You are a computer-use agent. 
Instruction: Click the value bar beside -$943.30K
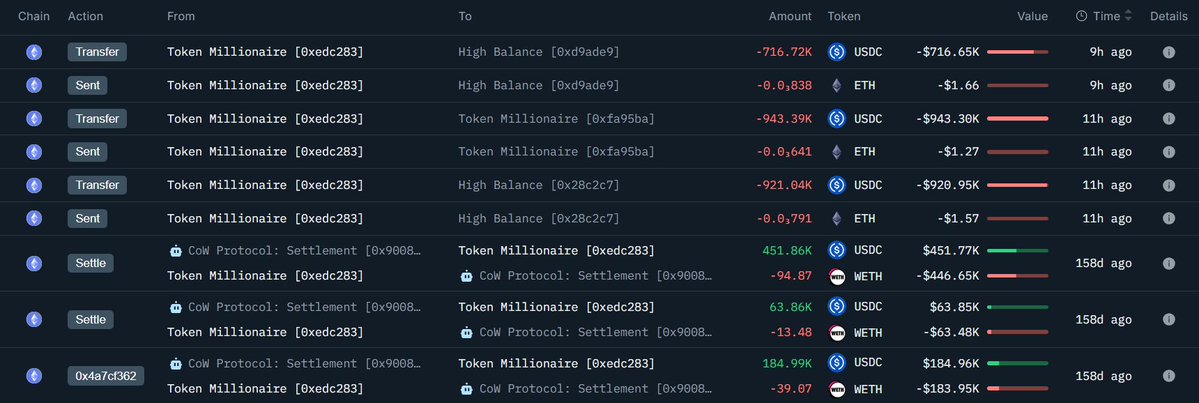[x=1017, y=119]
